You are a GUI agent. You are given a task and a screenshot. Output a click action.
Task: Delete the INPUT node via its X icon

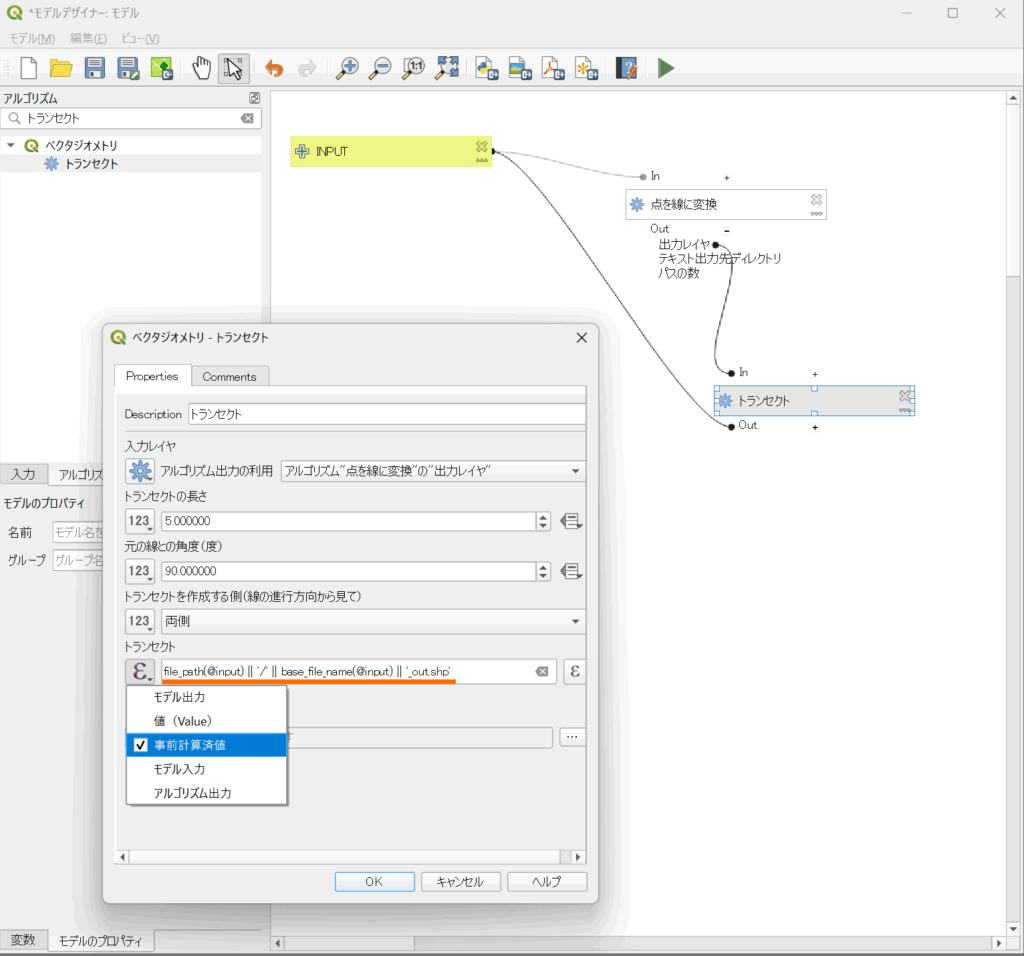click(481, 146)
